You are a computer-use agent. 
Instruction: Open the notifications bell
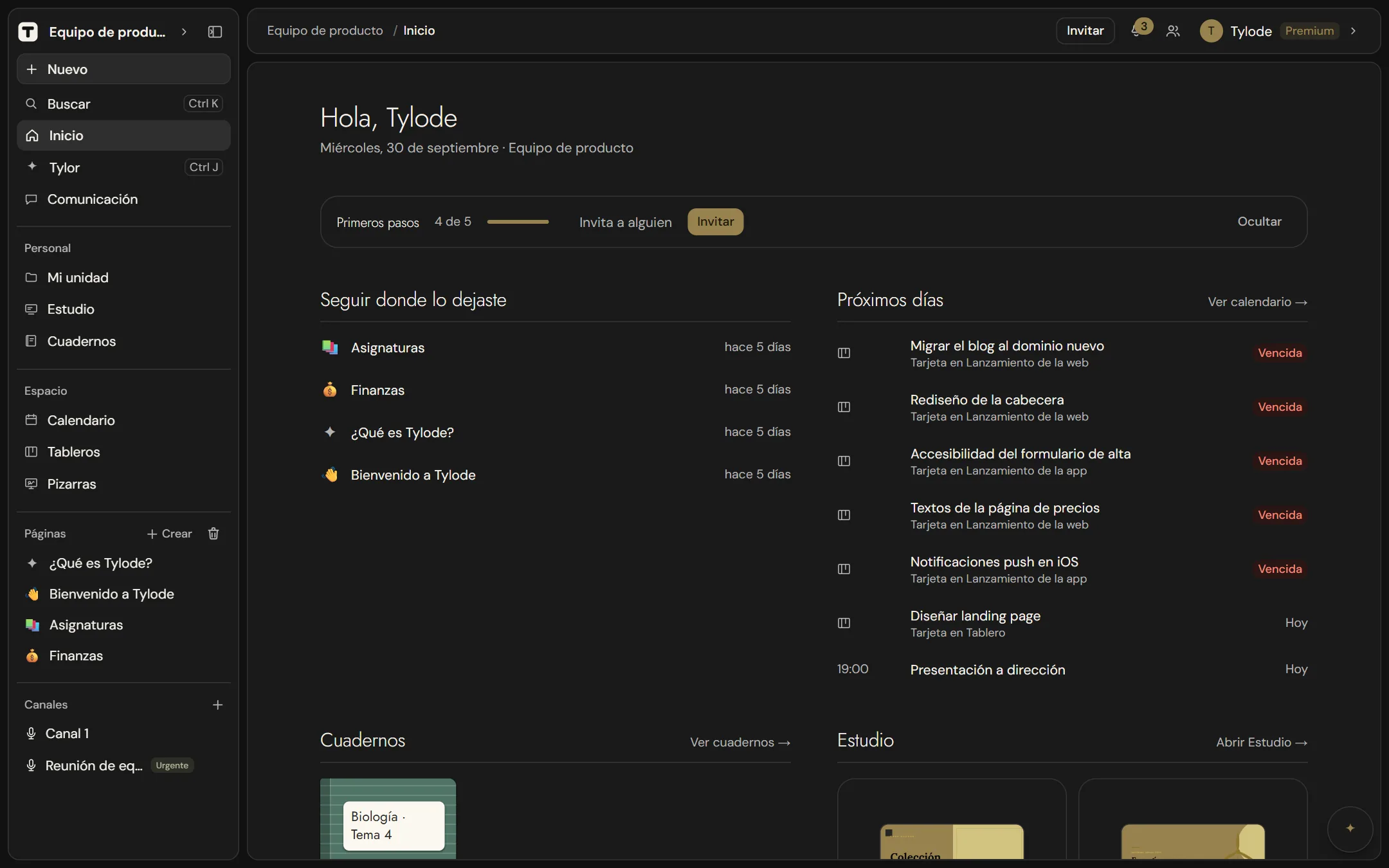(x=1137, y=31)
